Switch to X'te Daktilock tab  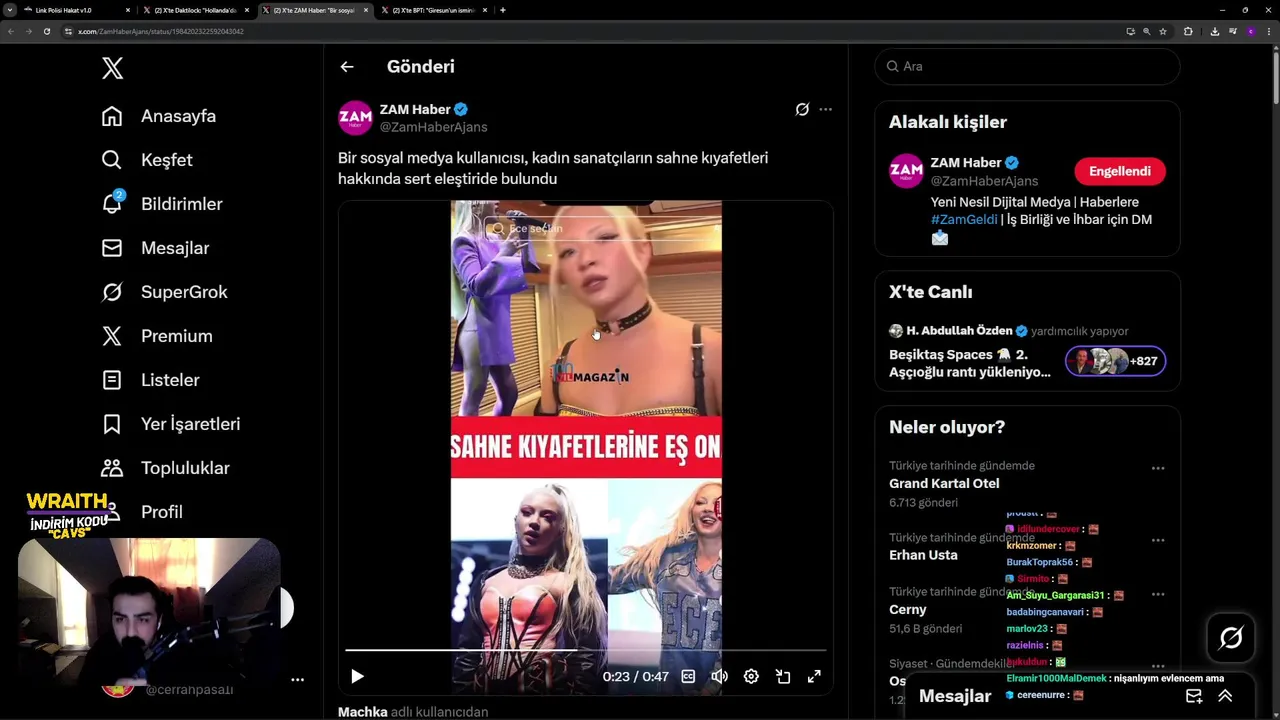coord(195,10)
